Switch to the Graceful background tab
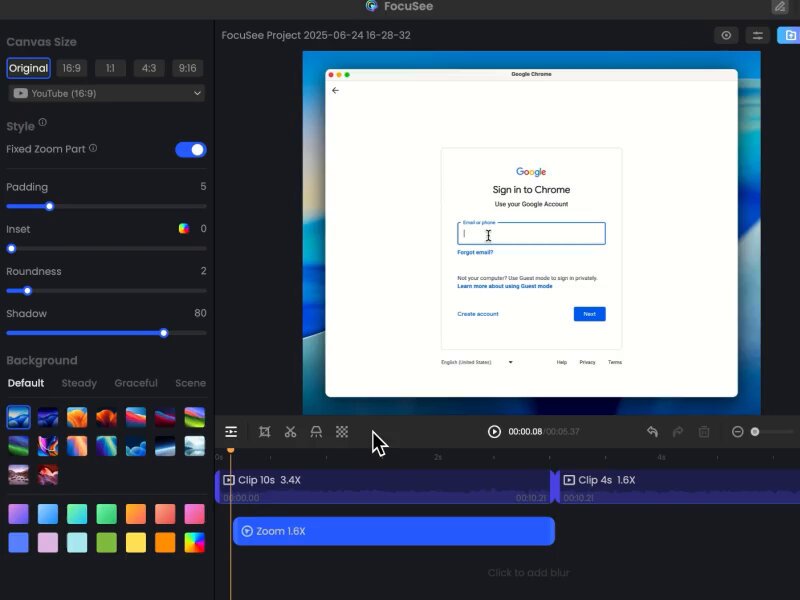The height and width of the screenshot is (600, 800). (x=136, y=383)
